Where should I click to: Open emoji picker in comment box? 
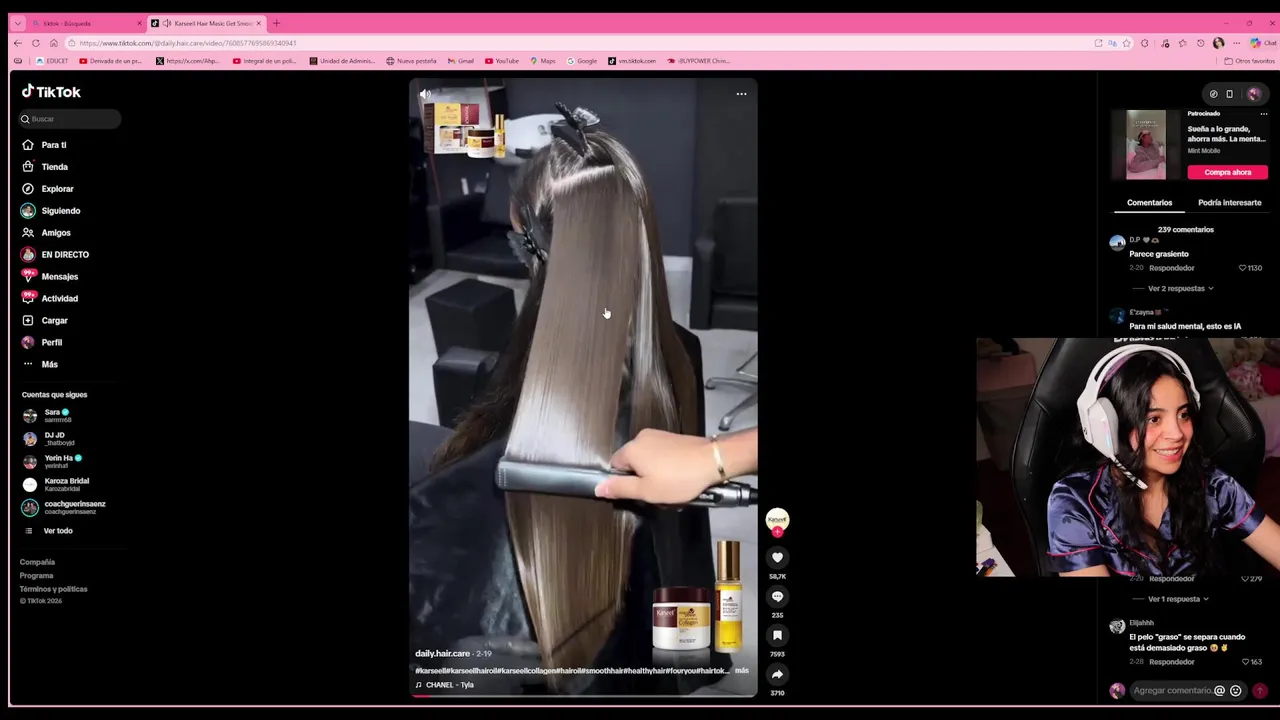1236,691
